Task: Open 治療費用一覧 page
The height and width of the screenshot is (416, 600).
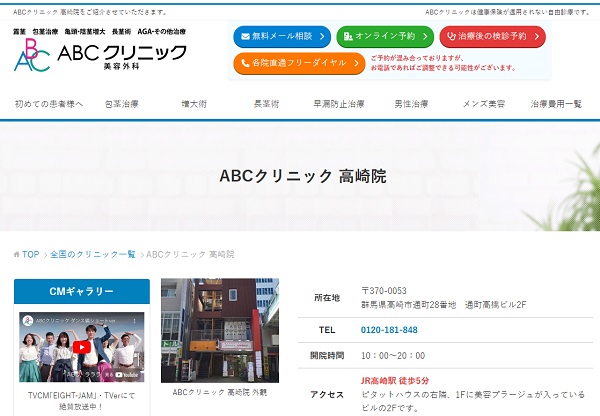Action: [556, 104]
